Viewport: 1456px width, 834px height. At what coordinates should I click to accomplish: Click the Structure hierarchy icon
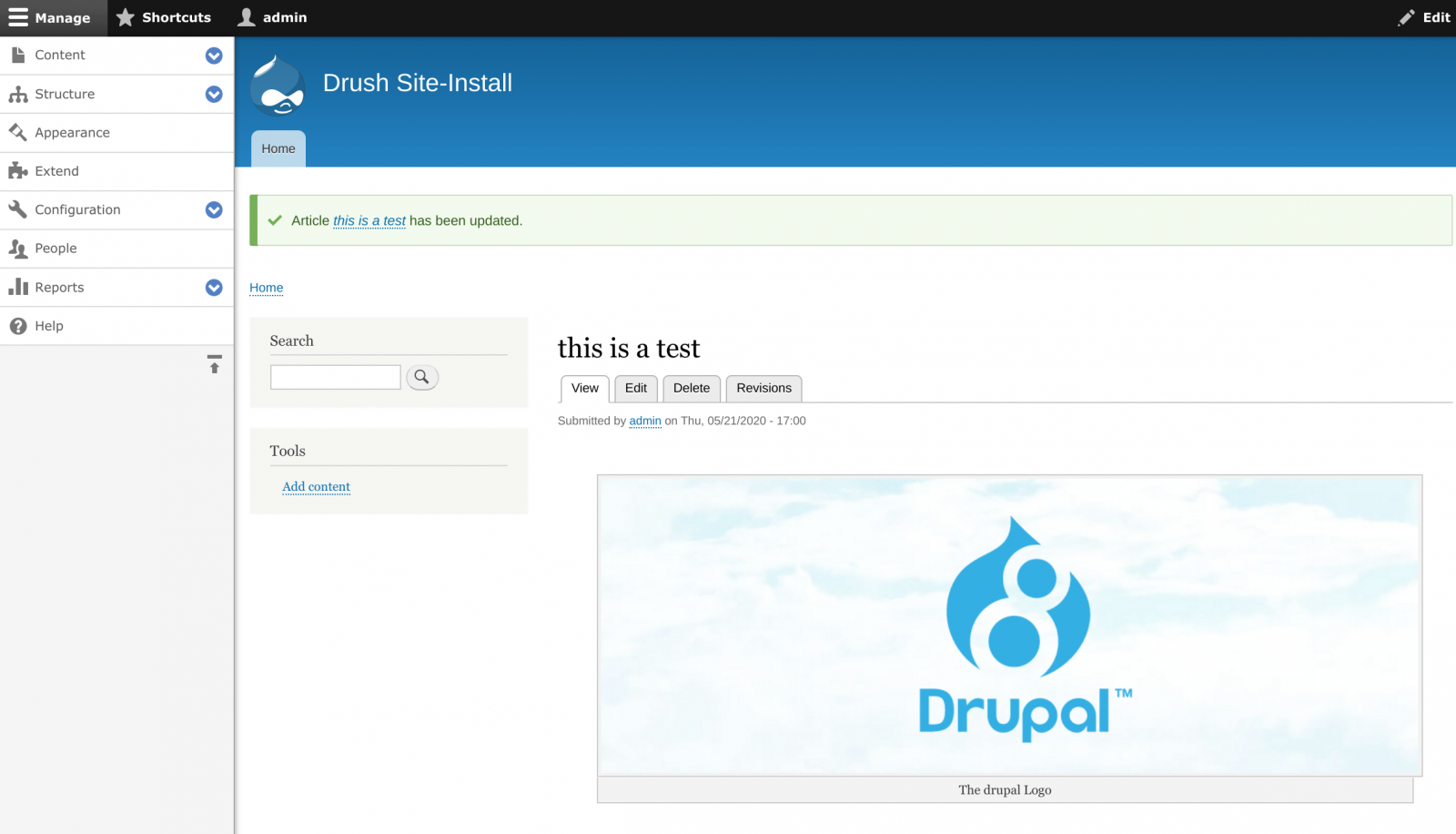(x=18, y=94)
